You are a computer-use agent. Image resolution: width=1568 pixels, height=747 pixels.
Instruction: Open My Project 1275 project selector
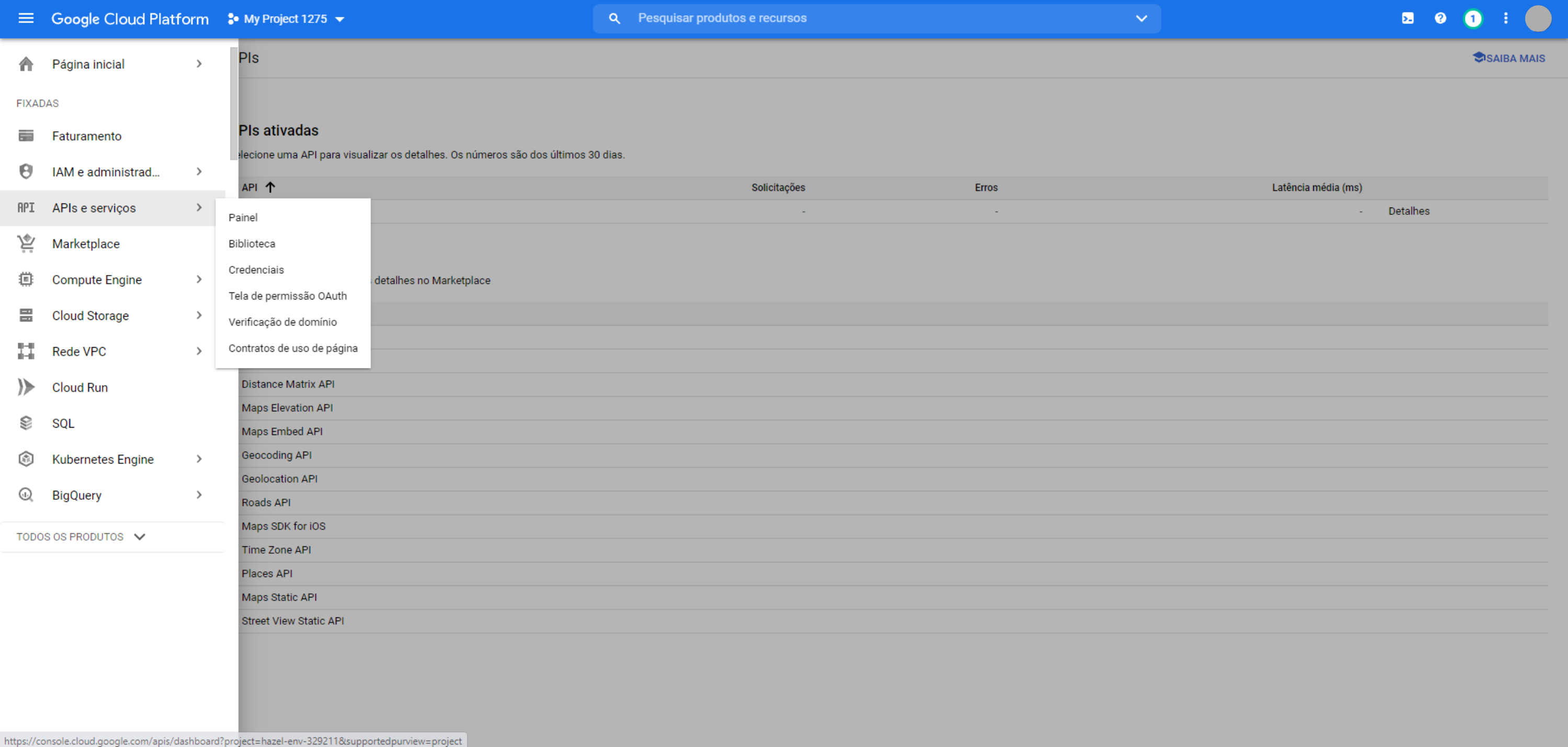286,19
